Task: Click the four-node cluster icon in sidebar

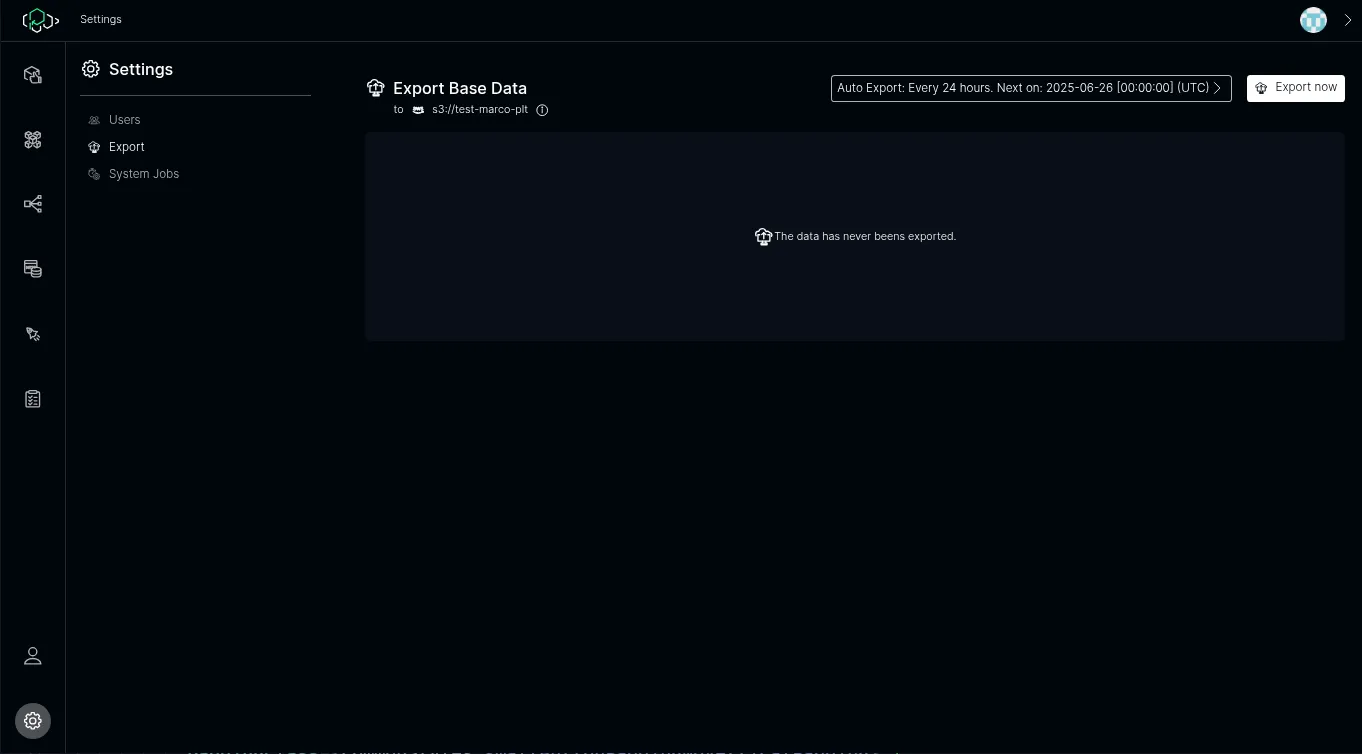Action: tap(33, 140)
